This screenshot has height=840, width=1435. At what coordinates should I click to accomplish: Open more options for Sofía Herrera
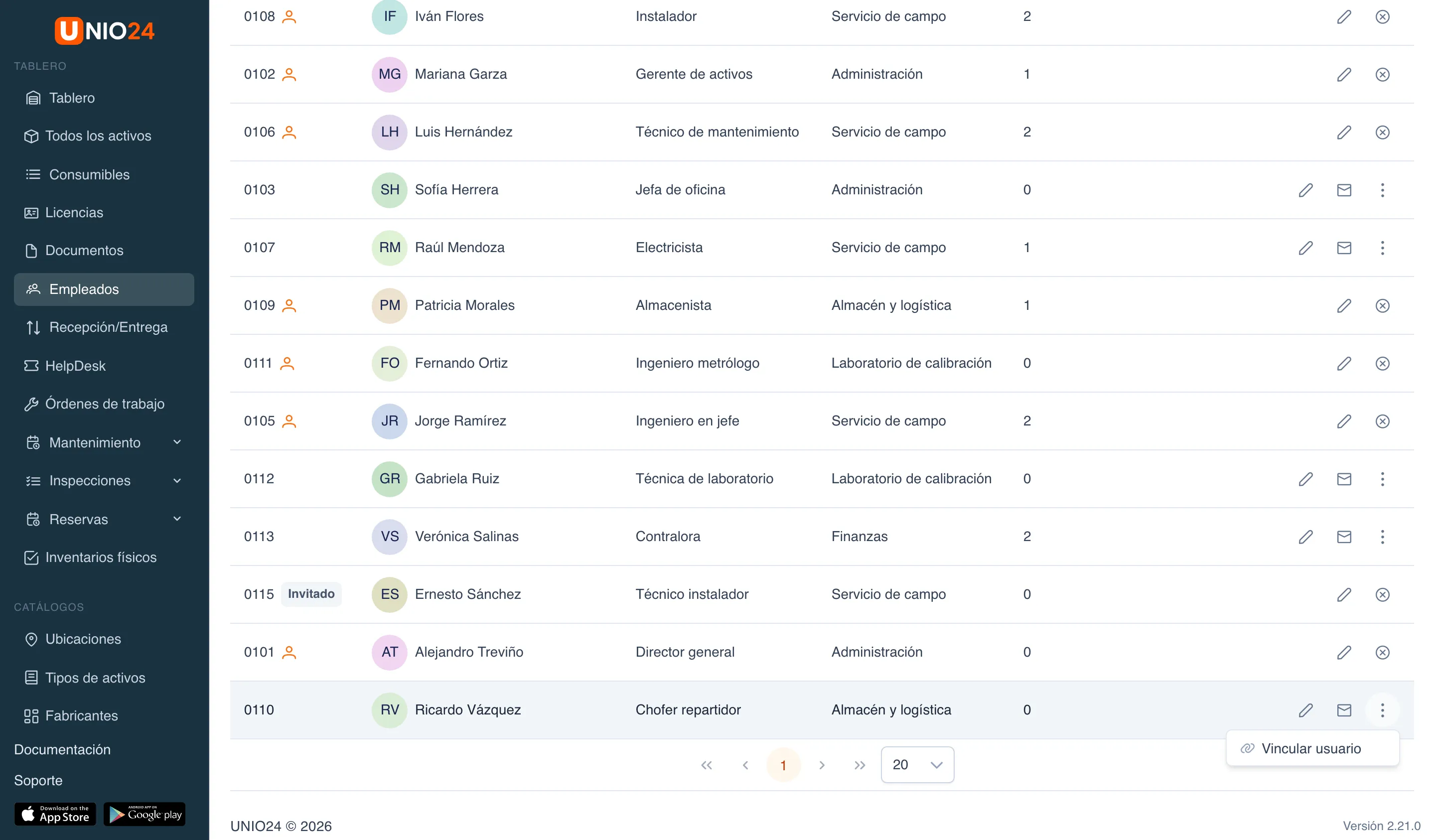tap(1382, 190)
